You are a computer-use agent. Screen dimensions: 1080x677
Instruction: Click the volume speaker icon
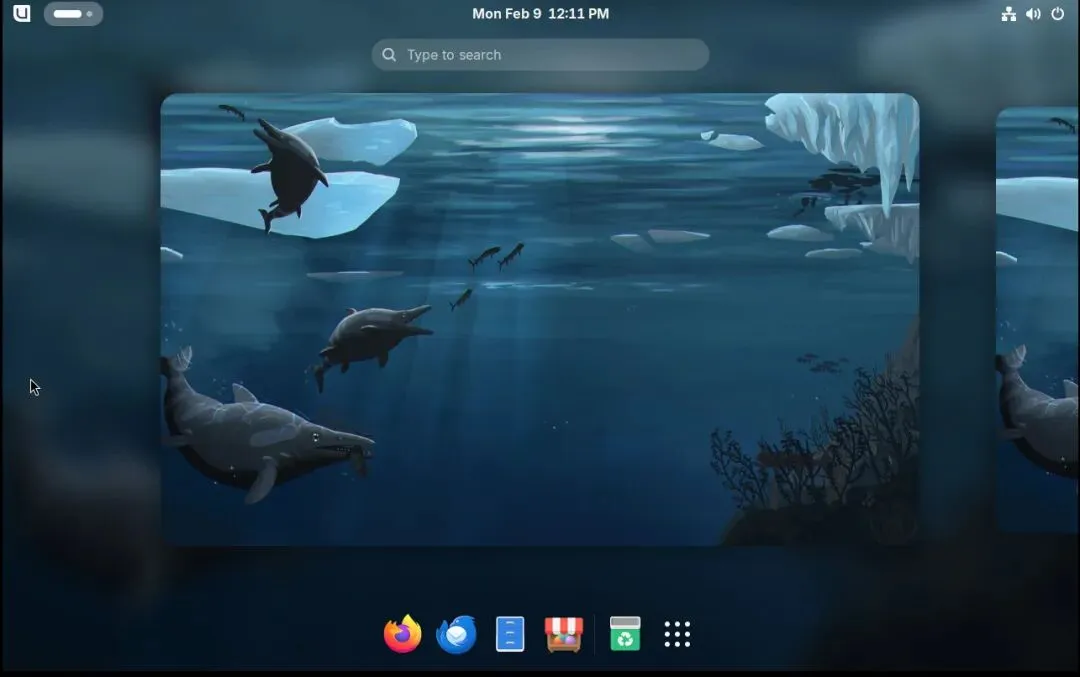[1033, 14]
